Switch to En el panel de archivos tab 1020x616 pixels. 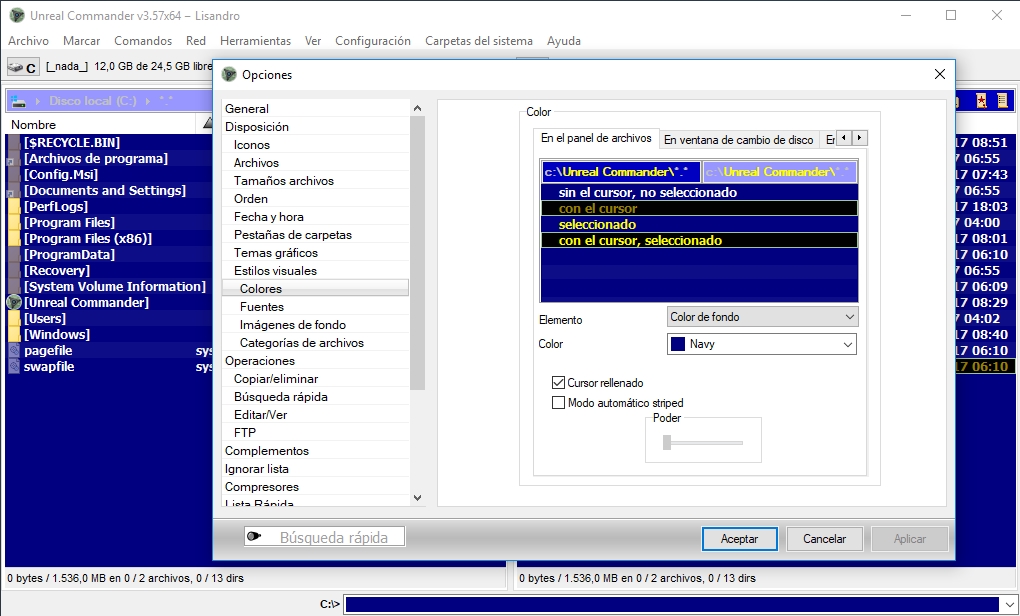pyautogui.click(x=596, y=138)
